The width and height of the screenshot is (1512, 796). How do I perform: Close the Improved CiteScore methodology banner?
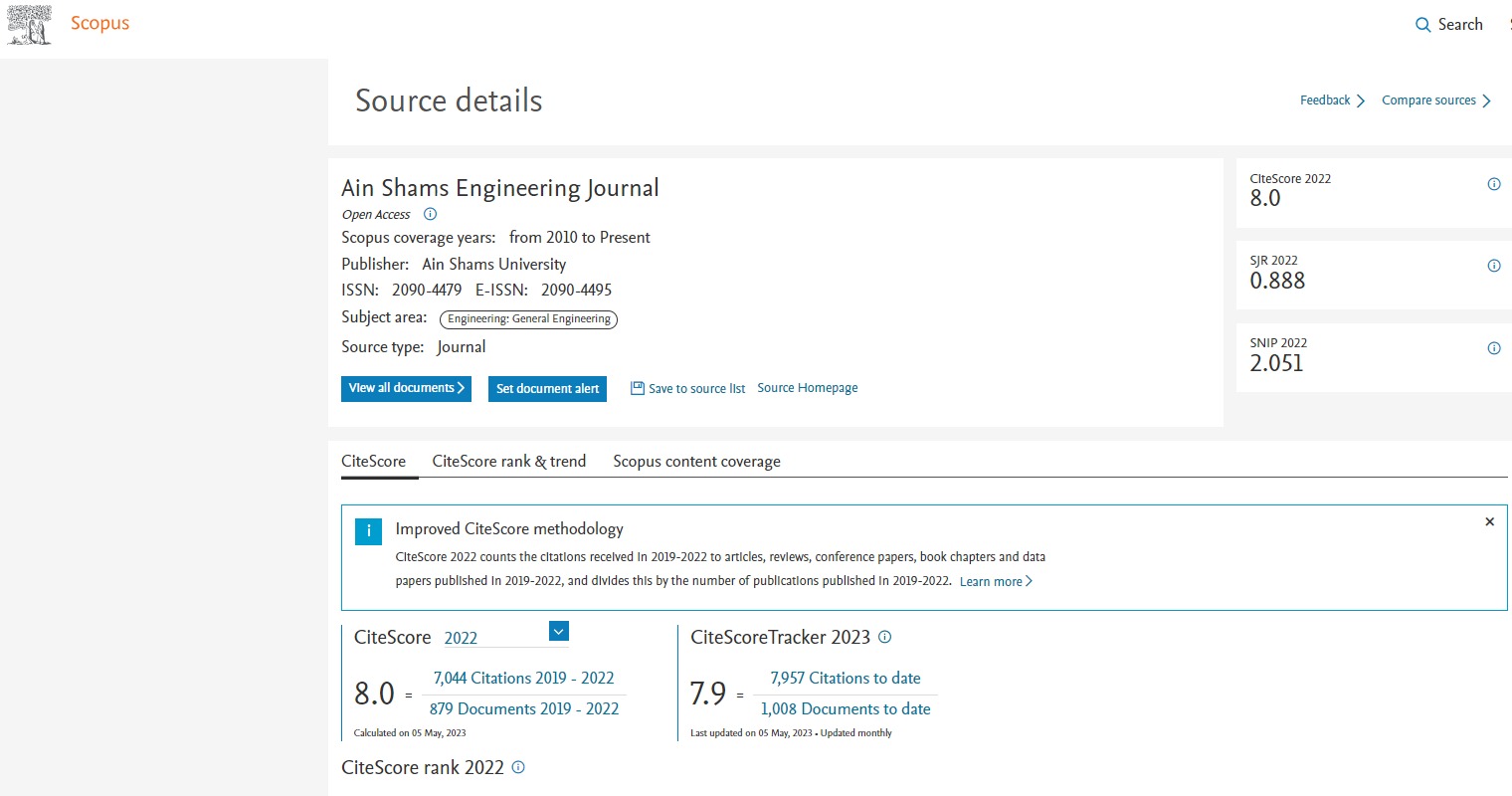coord(1489,521)
